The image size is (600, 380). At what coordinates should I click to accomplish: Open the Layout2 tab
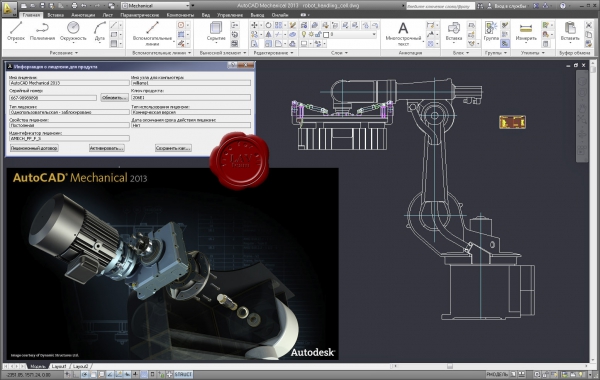click(x=80, y=366)
